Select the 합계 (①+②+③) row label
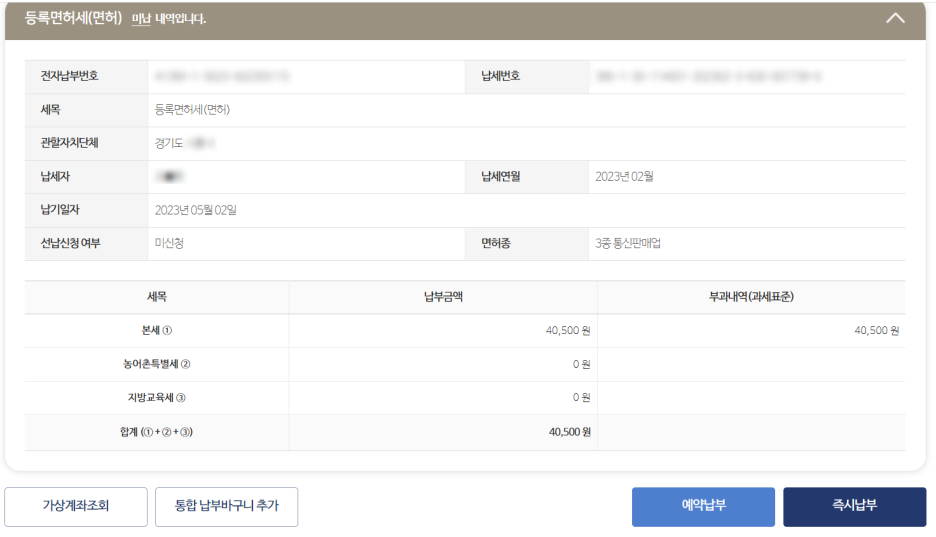Image resolution: width=936 pixels, height=537 pixels. point(156,432)
